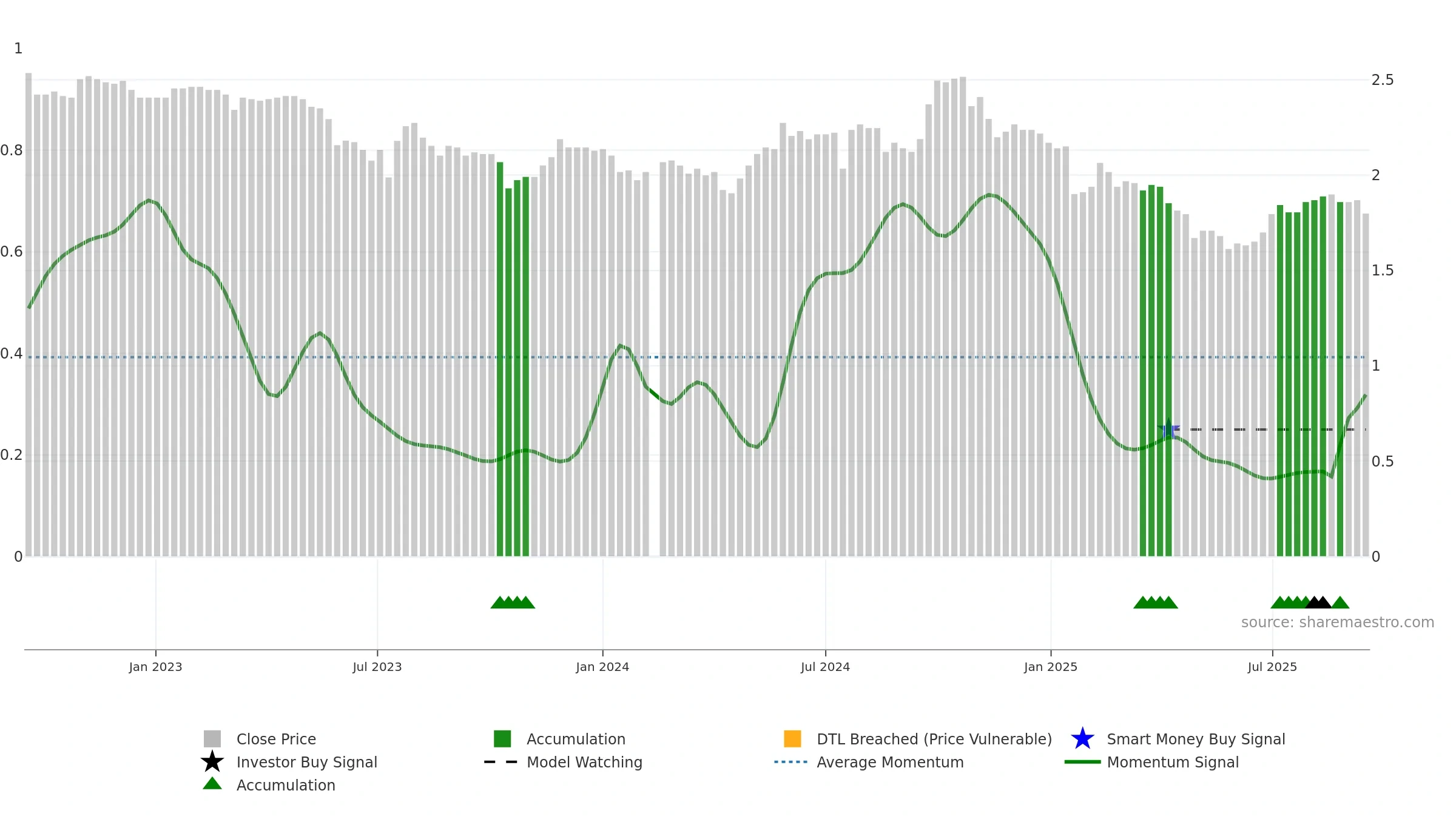Image resolution: width=1456 pixels, height=819 pixels.
Task: Click the blue star marker on chart
Action: [x=1168, y=430]
